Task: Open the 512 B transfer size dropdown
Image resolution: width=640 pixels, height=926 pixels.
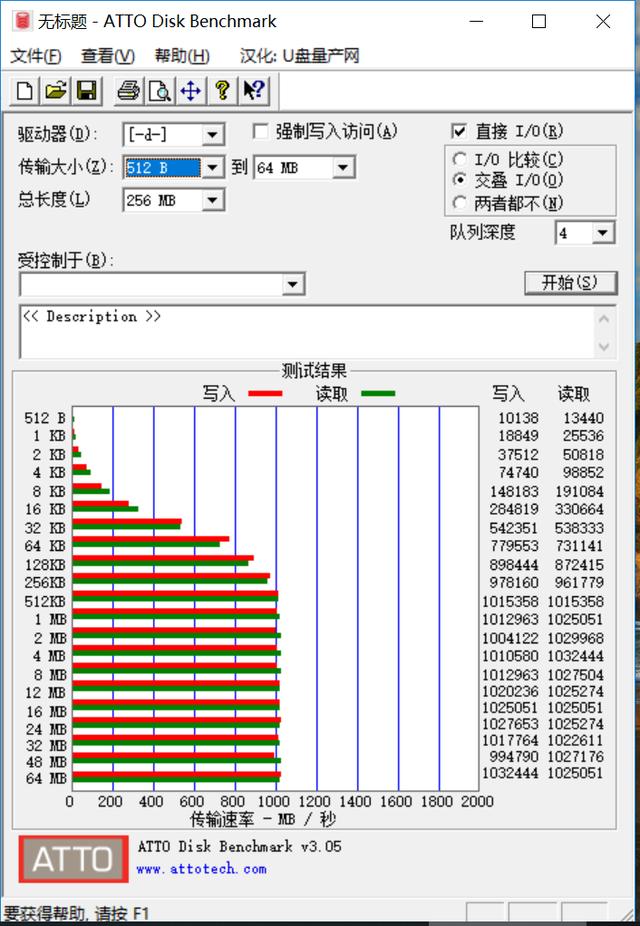Action: point(212,168)
